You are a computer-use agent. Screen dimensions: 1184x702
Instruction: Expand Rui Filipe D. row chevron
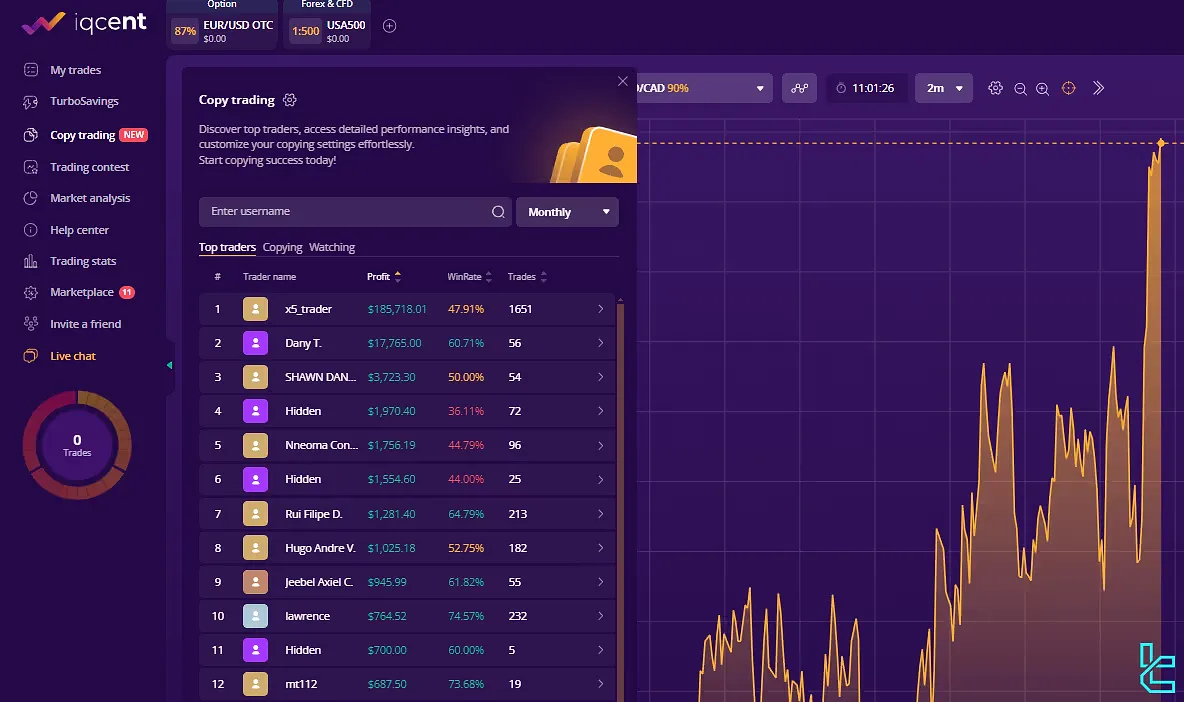click(601, 514)
